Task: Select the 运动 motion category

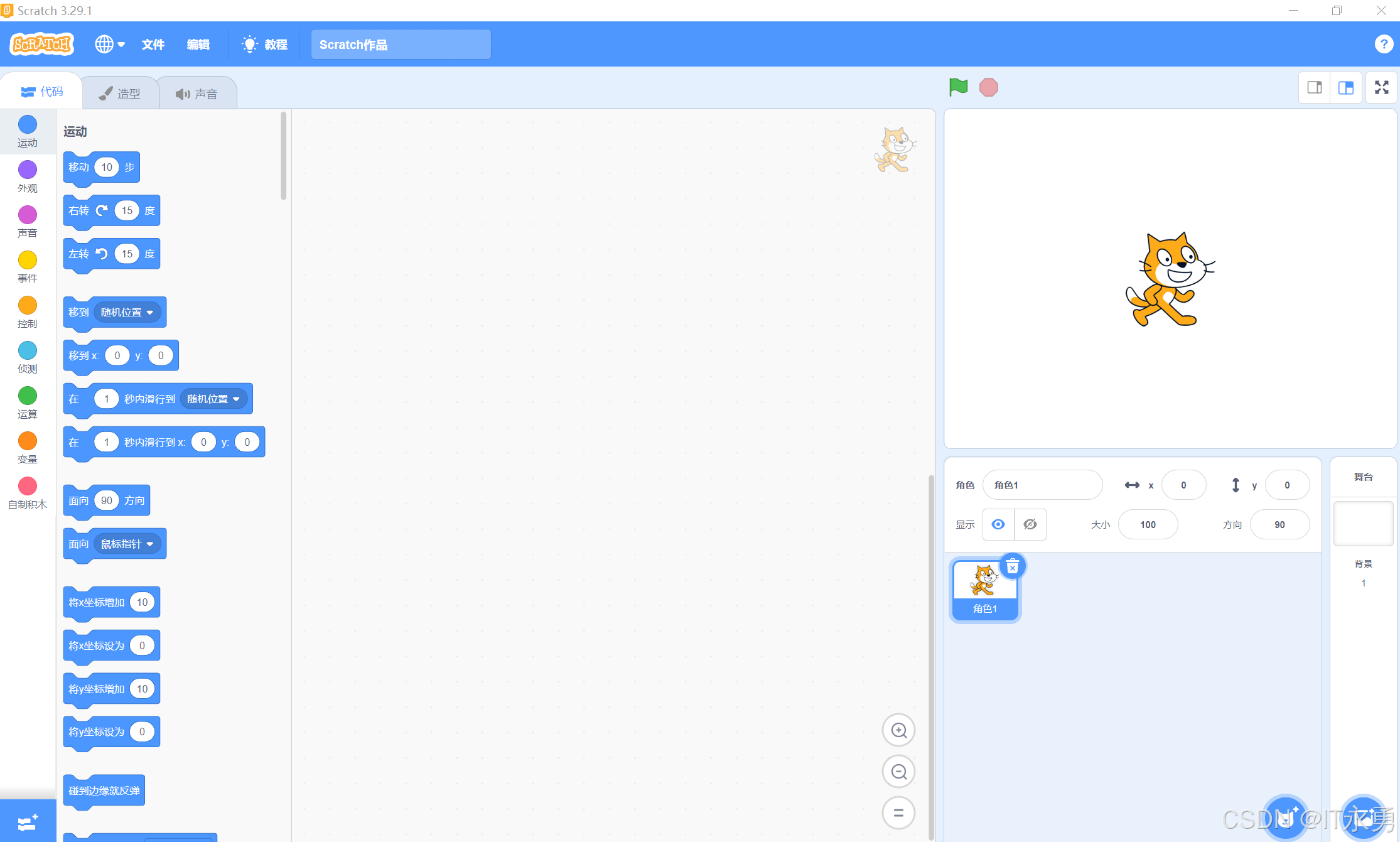Action: [x=28, y=132]
